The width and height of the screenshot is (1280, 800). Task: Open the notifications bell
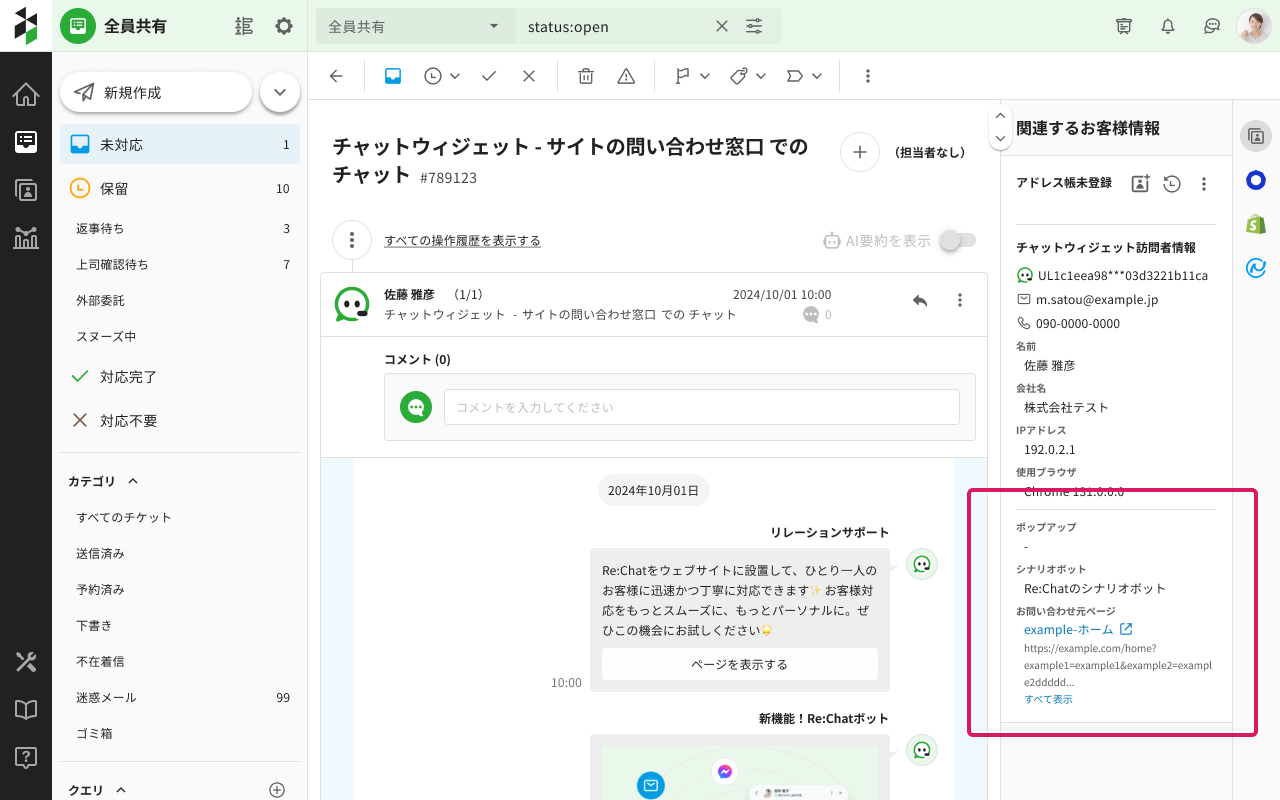pyautogui.click(x=1167, y=26)
